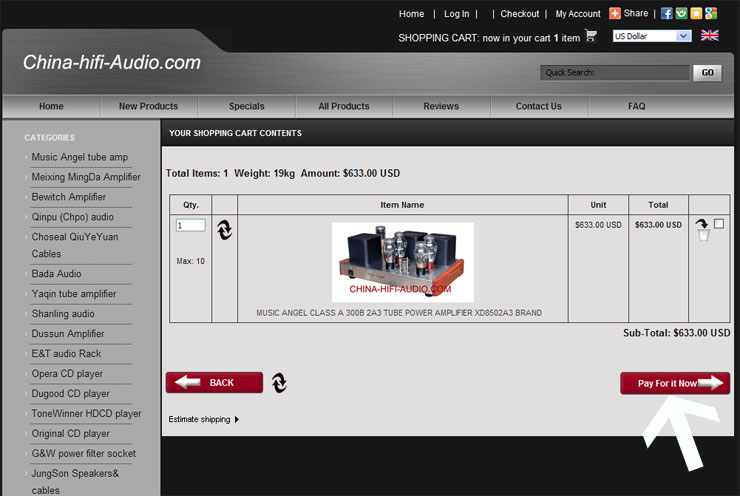Image resolution: width=740 pixels, height=496 pixels.
Task: Open Bewitch Amplifier category
Action: (68, 197)
